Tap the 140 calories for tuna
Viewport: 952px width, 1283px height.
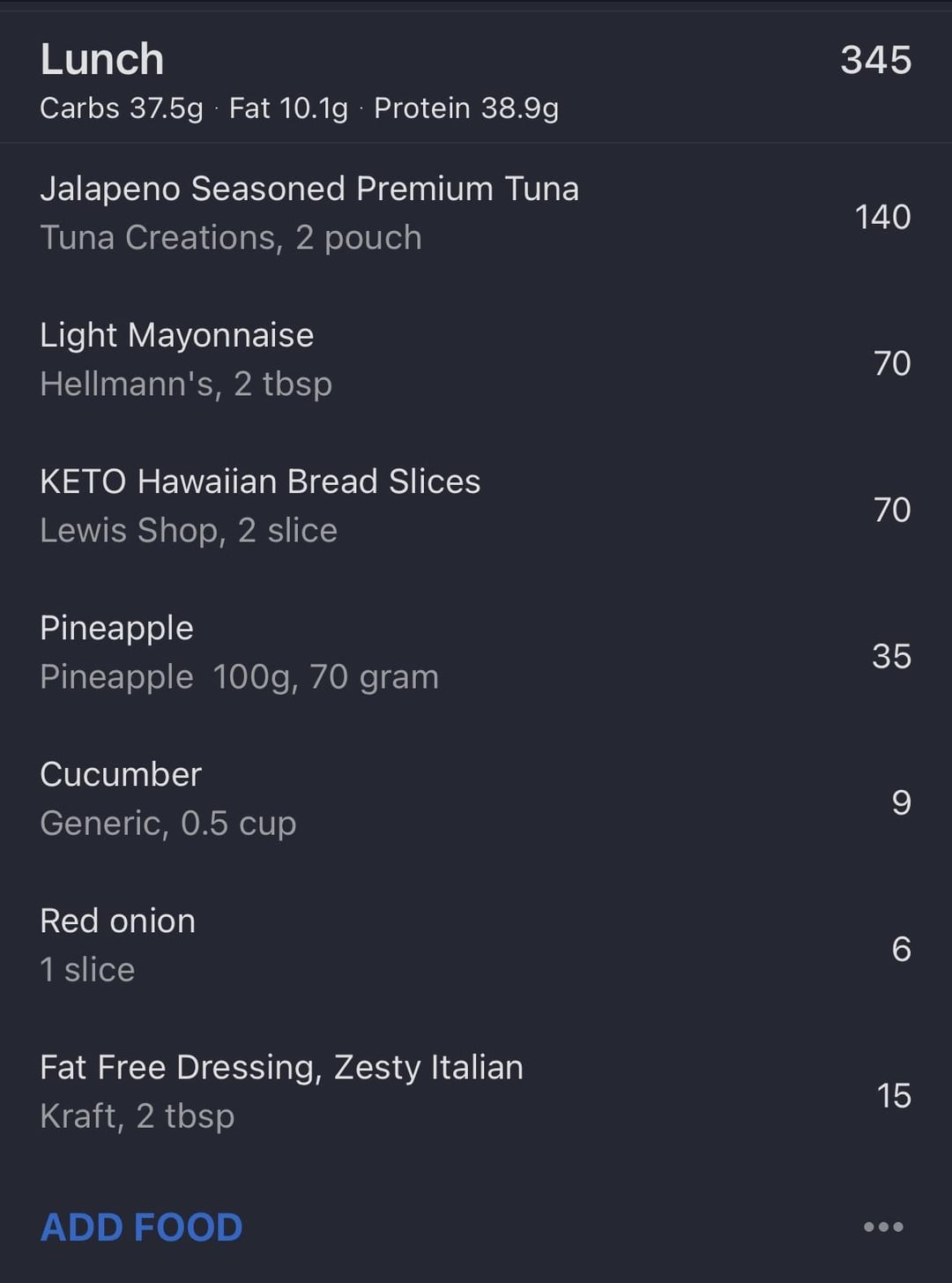coord(882,217)
